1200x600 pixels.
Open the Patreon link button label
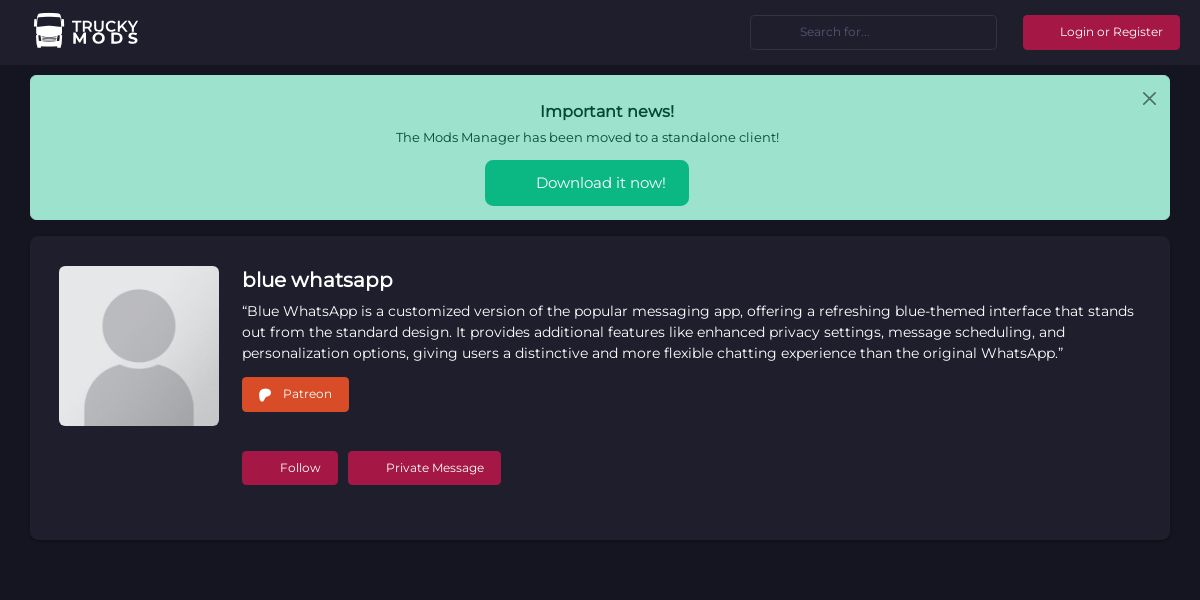pyautogui.click(x=307, y=394)
